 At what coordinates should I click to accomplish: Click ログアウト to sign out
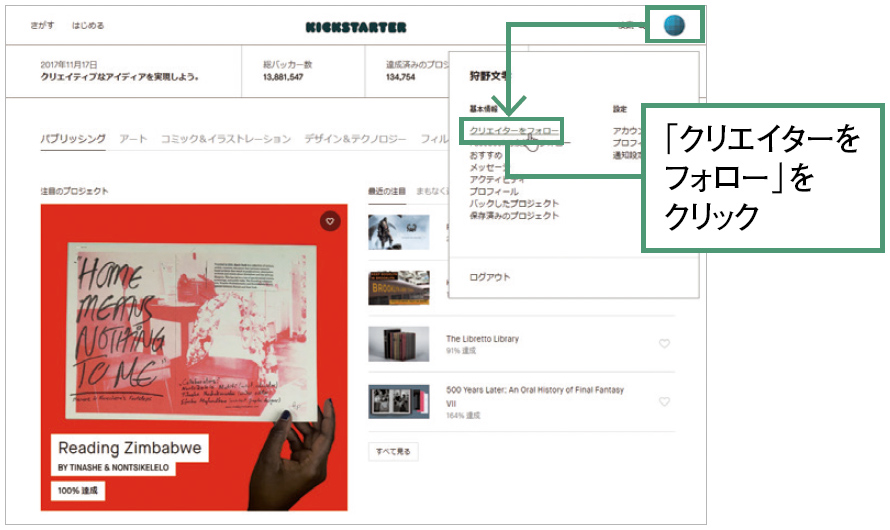(490, 277)
